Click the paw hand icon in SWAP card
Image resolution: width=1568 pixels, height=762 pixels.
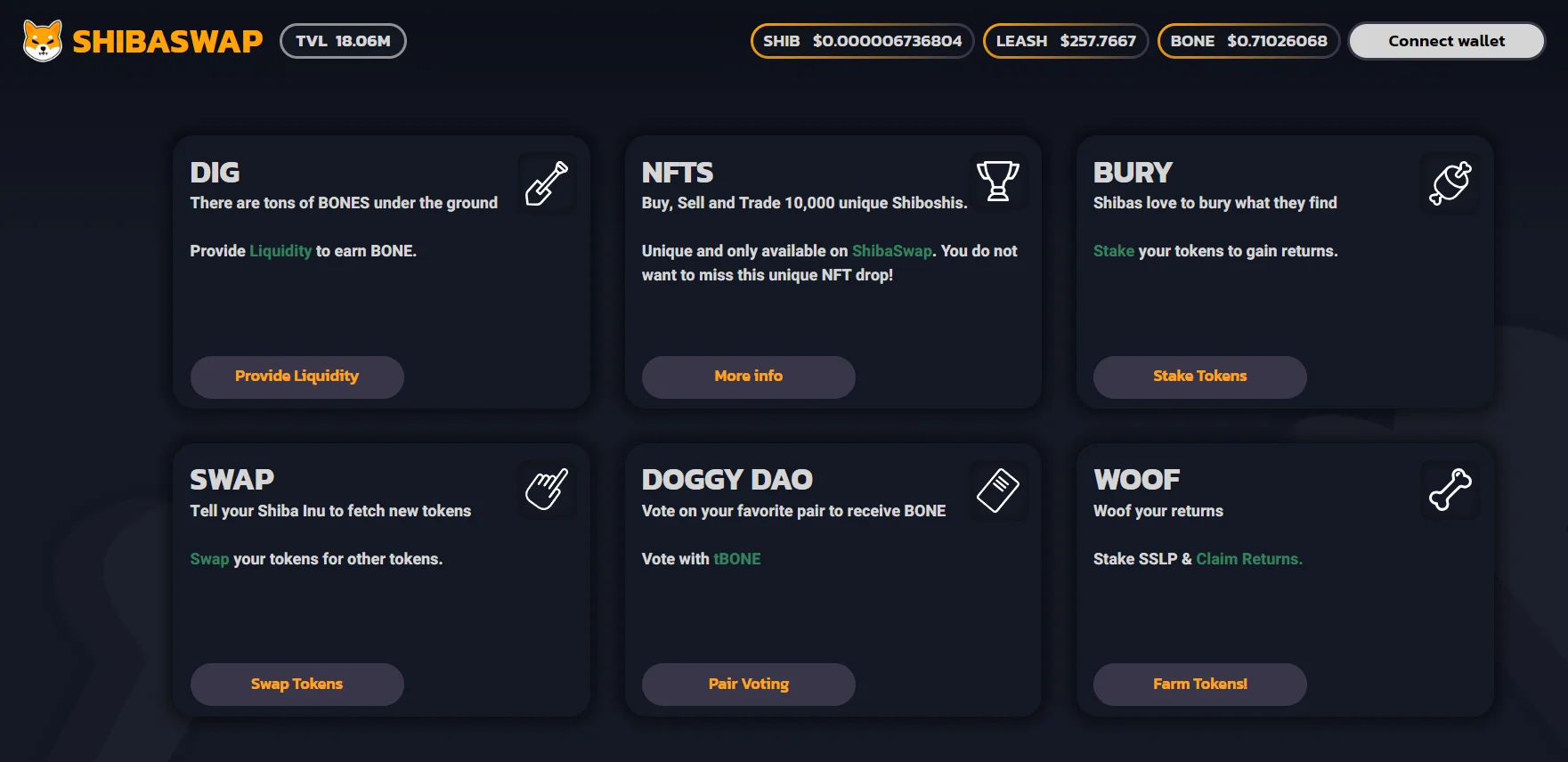point(547,490)
